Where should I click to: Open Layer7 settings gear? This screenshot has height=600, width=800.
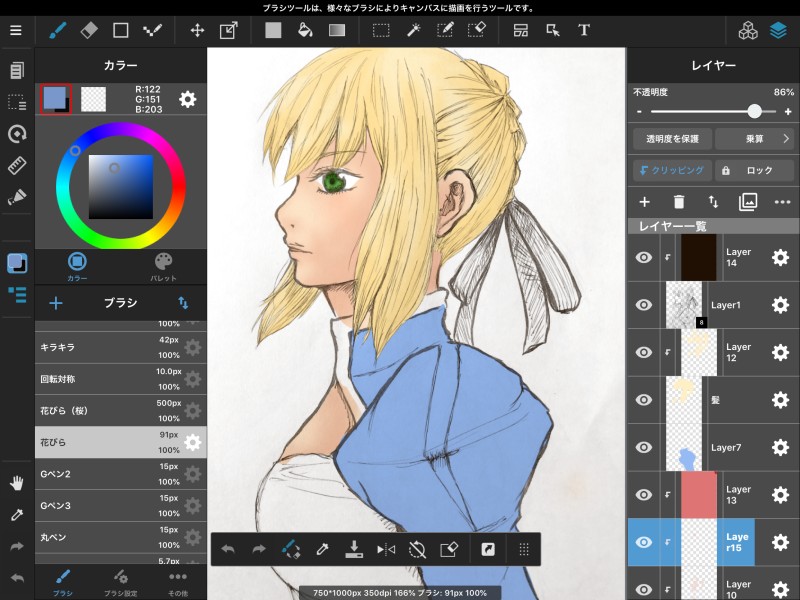780,447
